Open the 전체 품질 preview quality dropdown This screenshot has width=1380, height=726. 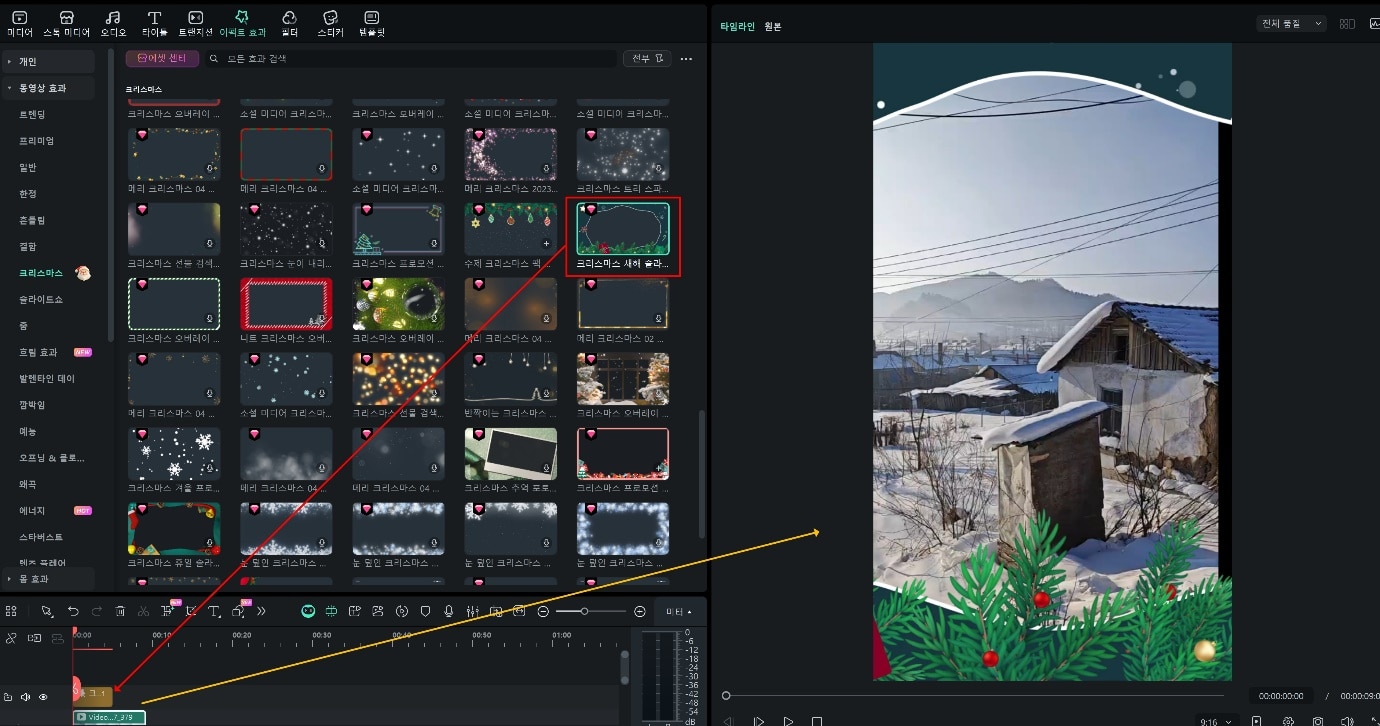[1290, 24]
